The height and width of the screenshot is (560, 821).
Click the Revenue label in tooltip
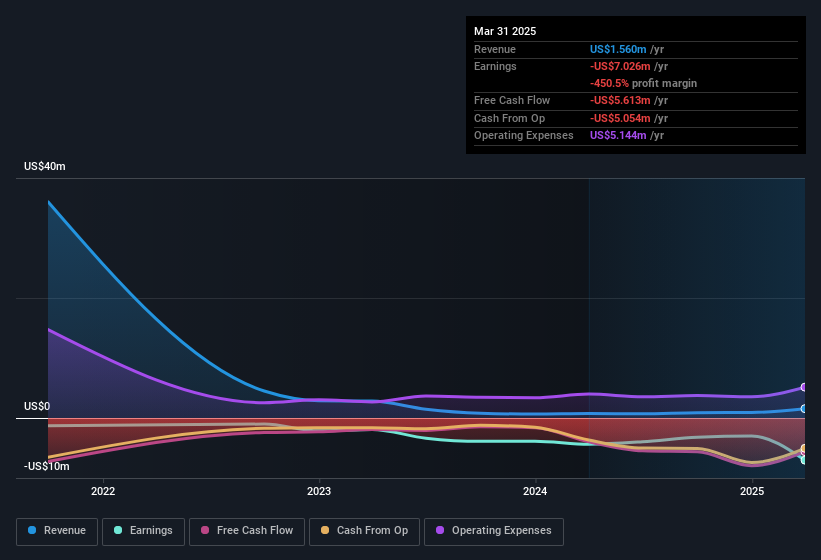coord(495,49)
